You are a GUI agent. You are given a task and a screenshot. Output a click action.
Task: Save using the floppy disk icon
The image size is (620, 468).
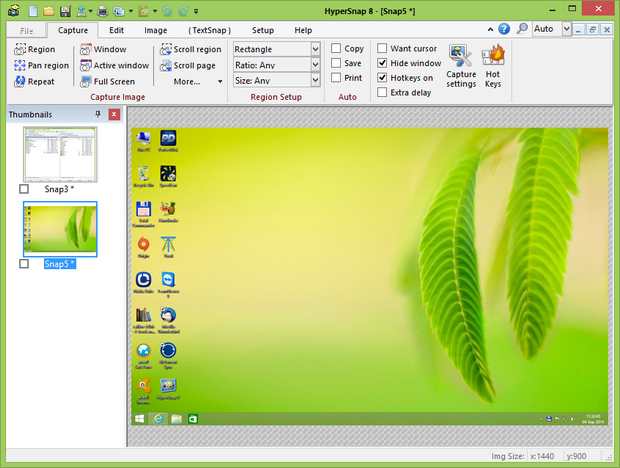(x=65, y=11)
